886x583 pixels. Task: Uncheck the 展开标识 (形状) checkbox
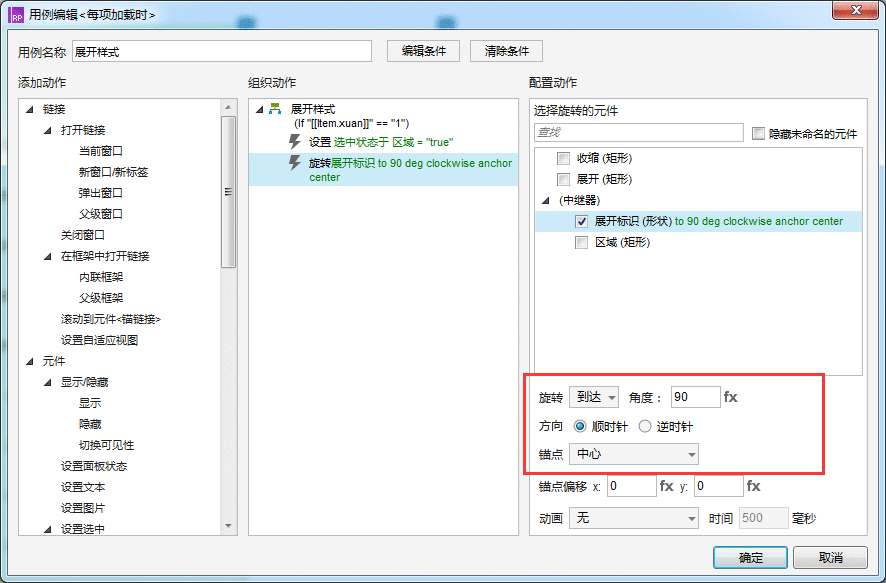point(581,221)
